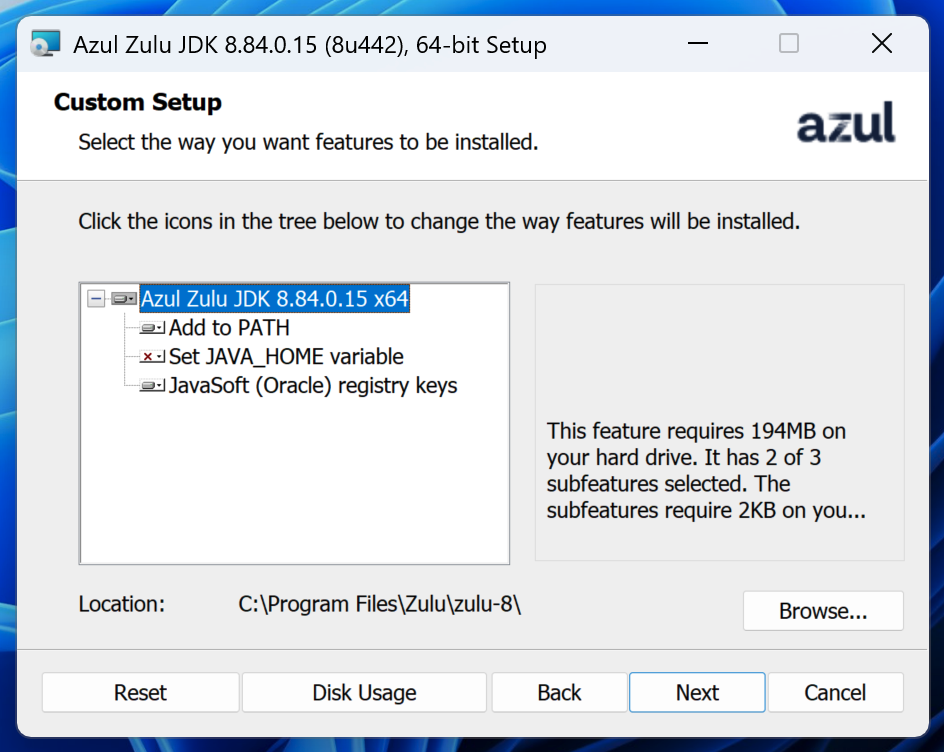Highlight the Azul Zulu JDK root feature
Screen dimensions: 944x752
coord(273,297)
